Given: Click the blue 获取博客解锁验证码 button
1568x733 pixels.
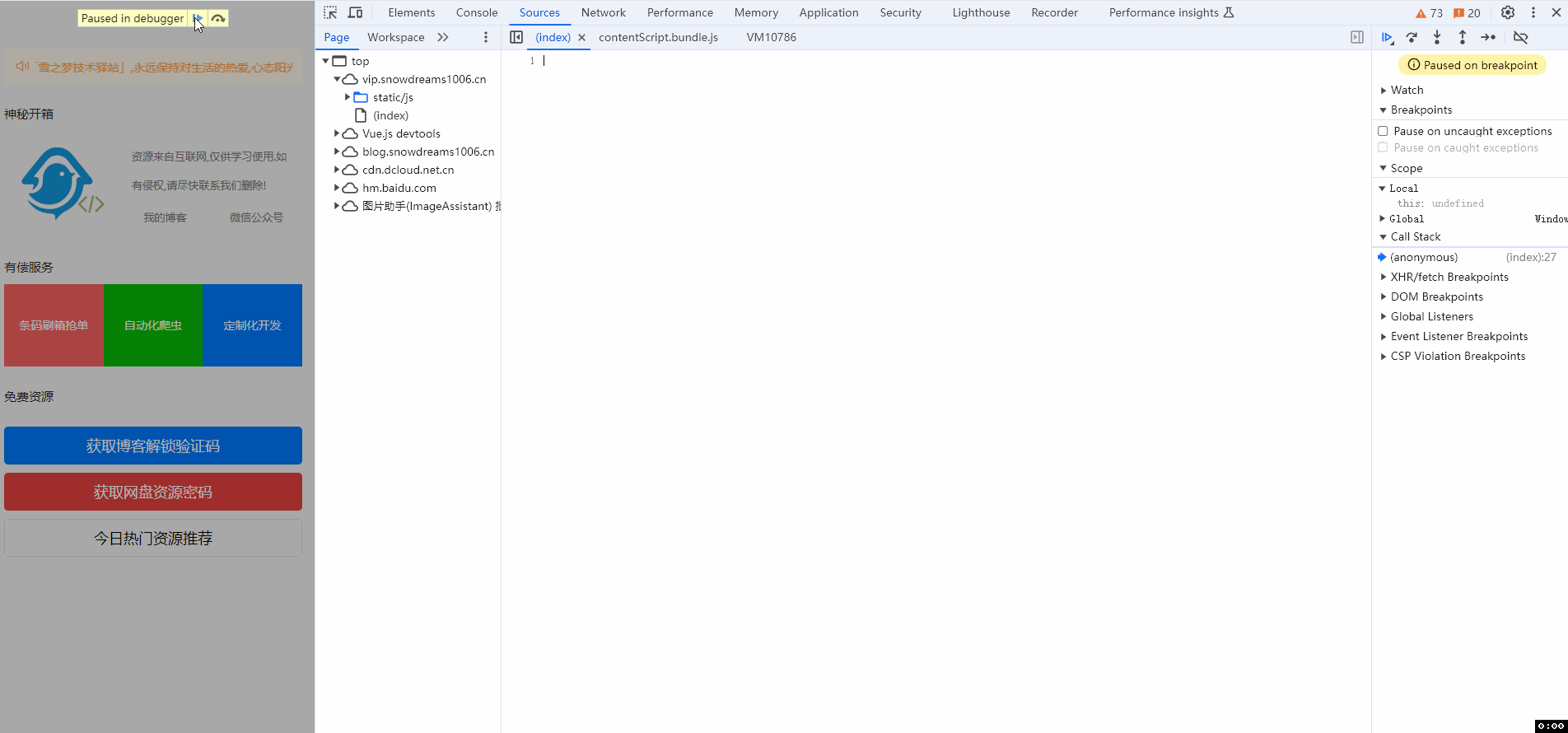Looking at the screenshot, I should point(153,446).
